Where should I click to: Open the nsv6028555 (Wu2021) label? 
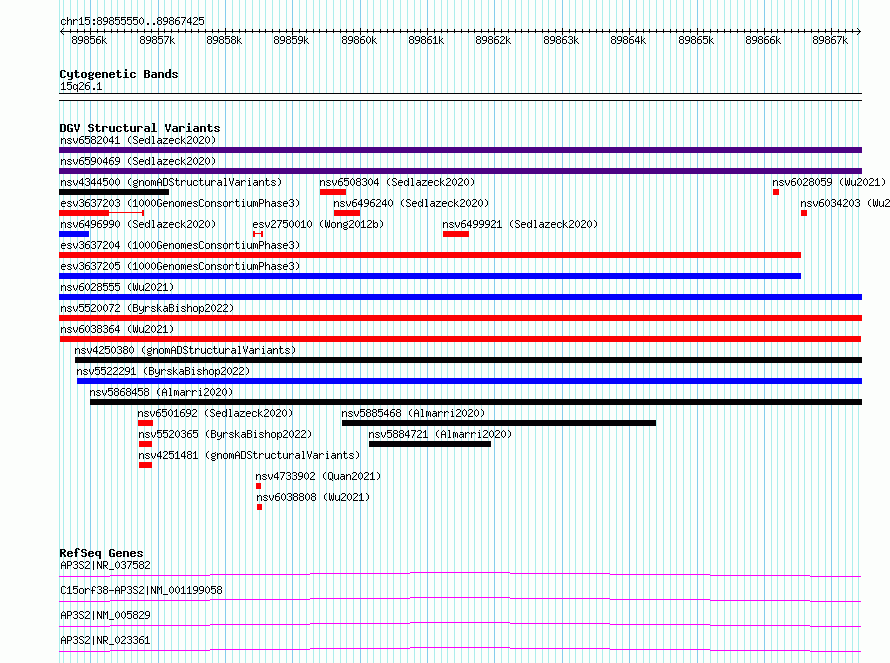[117, 287]
